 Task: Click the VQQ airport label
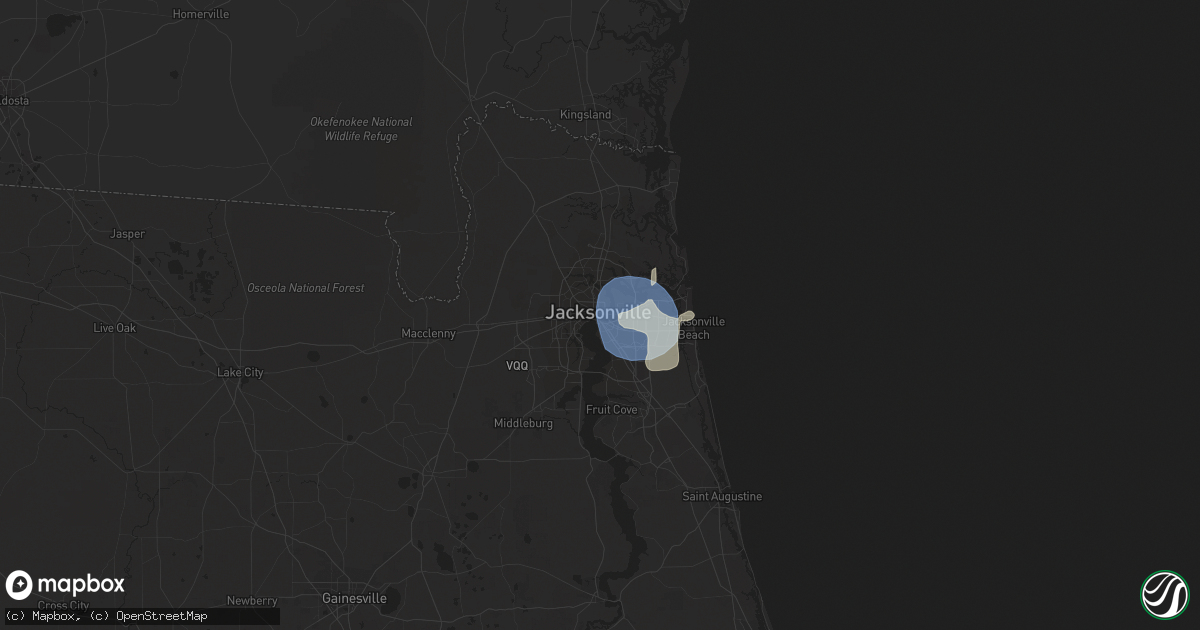[x=517, y=366]
